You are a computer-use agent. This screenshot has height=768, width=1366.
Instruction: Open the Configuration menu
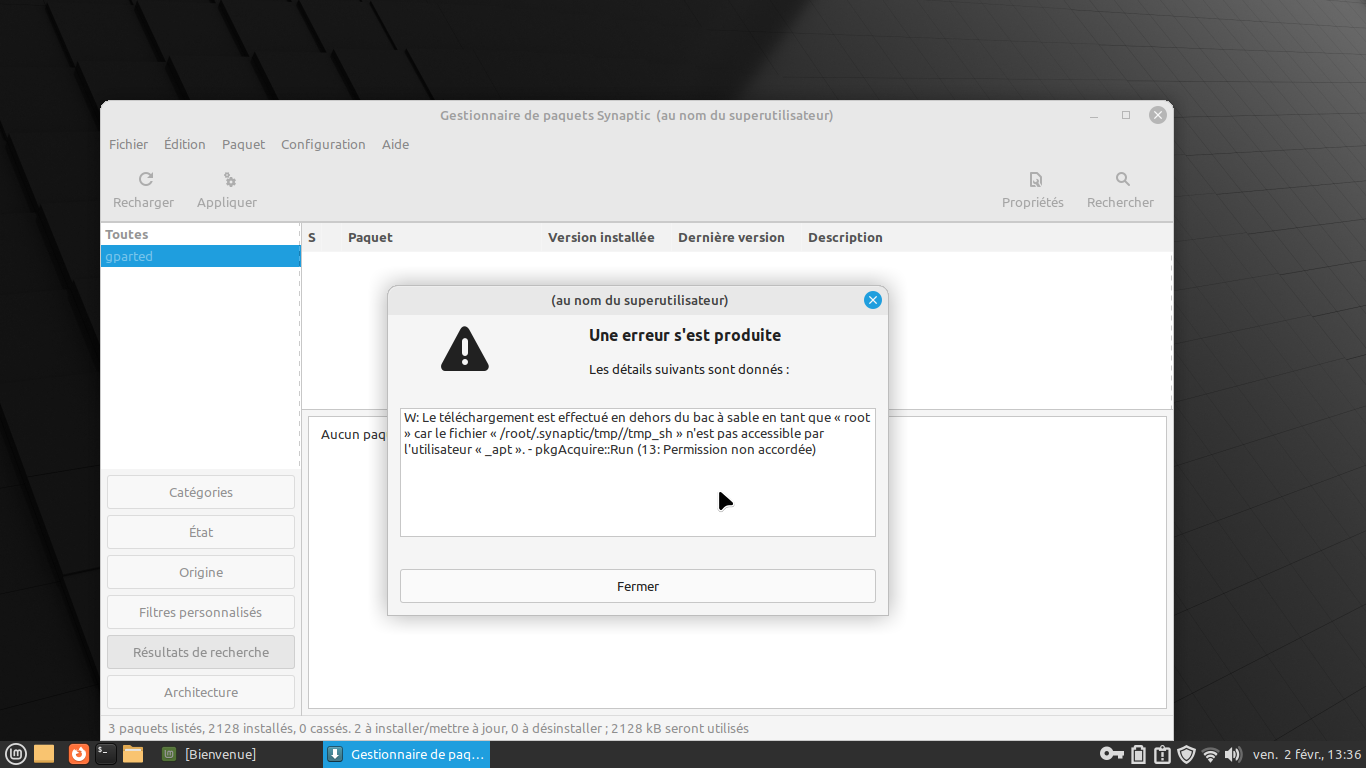(323, 144)
